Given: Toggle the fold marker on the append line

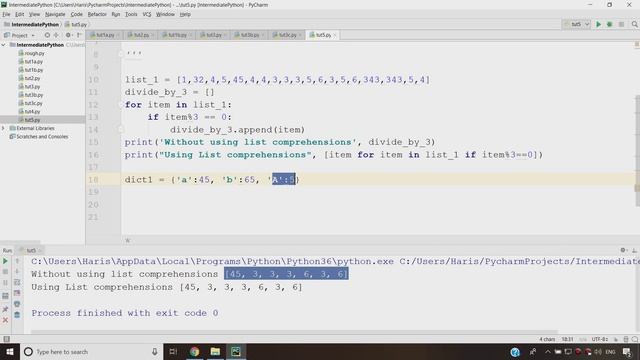Looking at the screenshot, I should pyautogui.click(x=121, y=130).
